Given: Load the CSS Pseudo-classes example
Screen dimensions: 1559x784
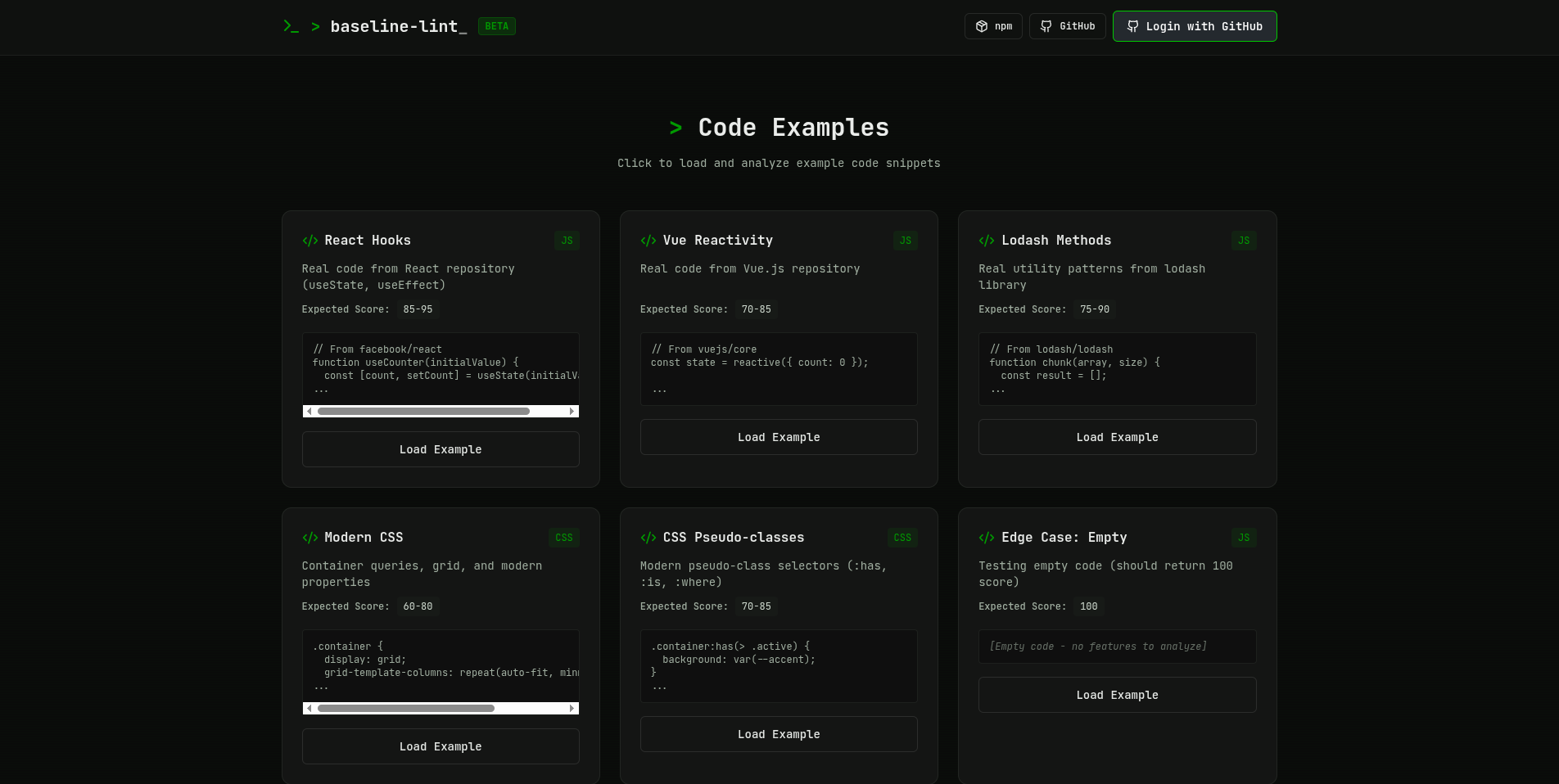Looking at the screenshot, I should click(x=779, y=734).
